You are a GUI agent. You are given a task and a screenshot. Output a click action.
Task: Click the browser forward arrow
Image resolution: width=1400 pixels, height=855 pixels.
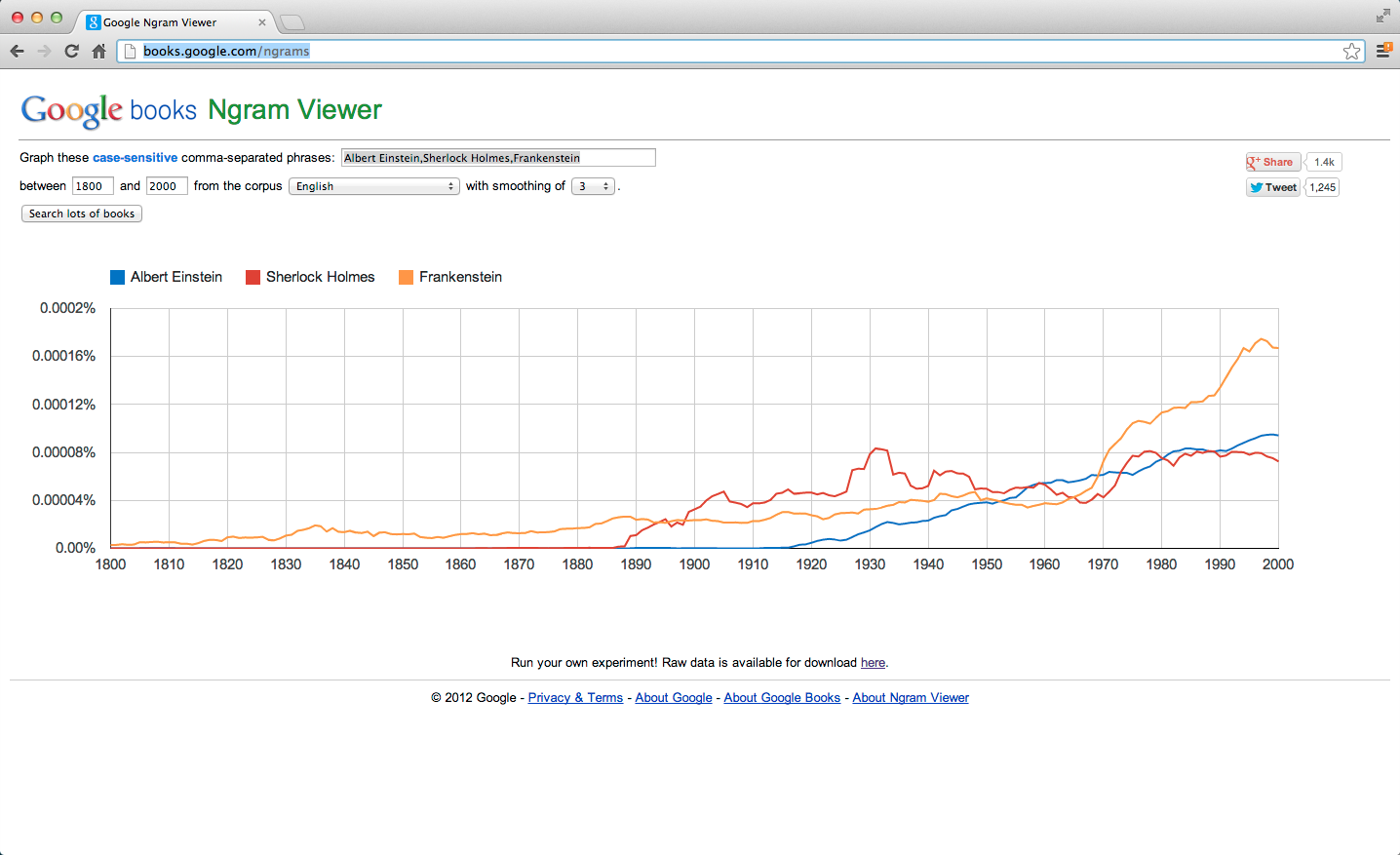pos(44,51)
